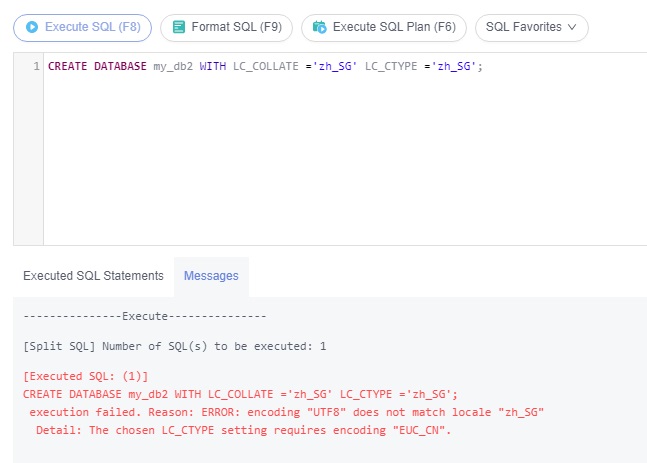The width and height of the screenshot is (647, 463).
Task: Click my_db2 in the editor statement
Action: [x=173, y=66]
